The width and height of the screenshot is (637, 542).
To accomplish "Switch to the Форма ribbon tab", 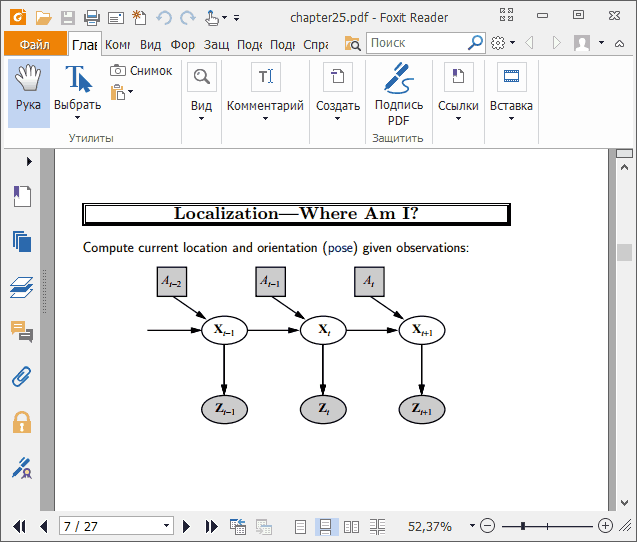I will point(182,44).
